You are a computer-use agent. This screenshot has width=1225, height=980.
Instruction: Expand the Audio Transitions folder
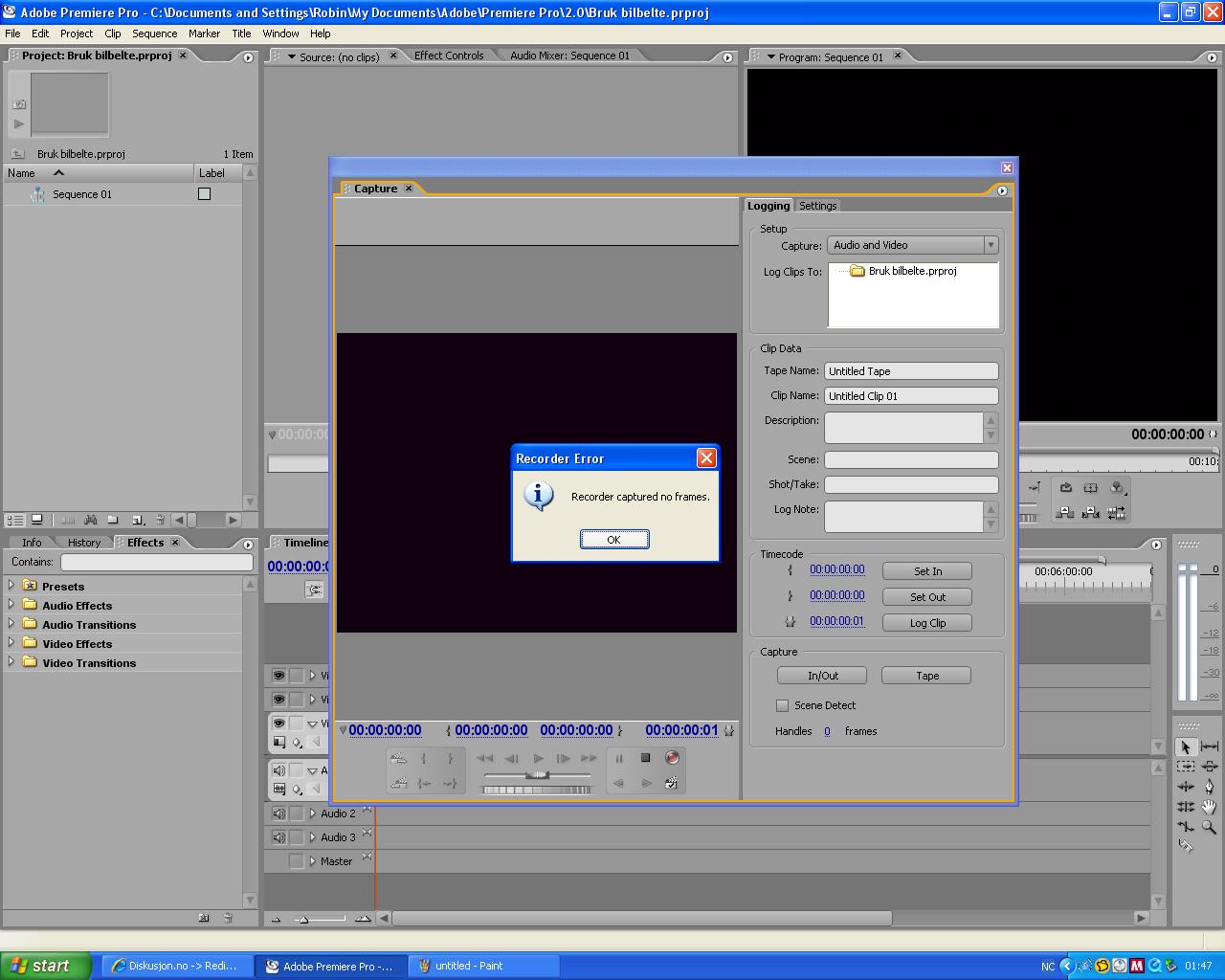click(11, 624)
